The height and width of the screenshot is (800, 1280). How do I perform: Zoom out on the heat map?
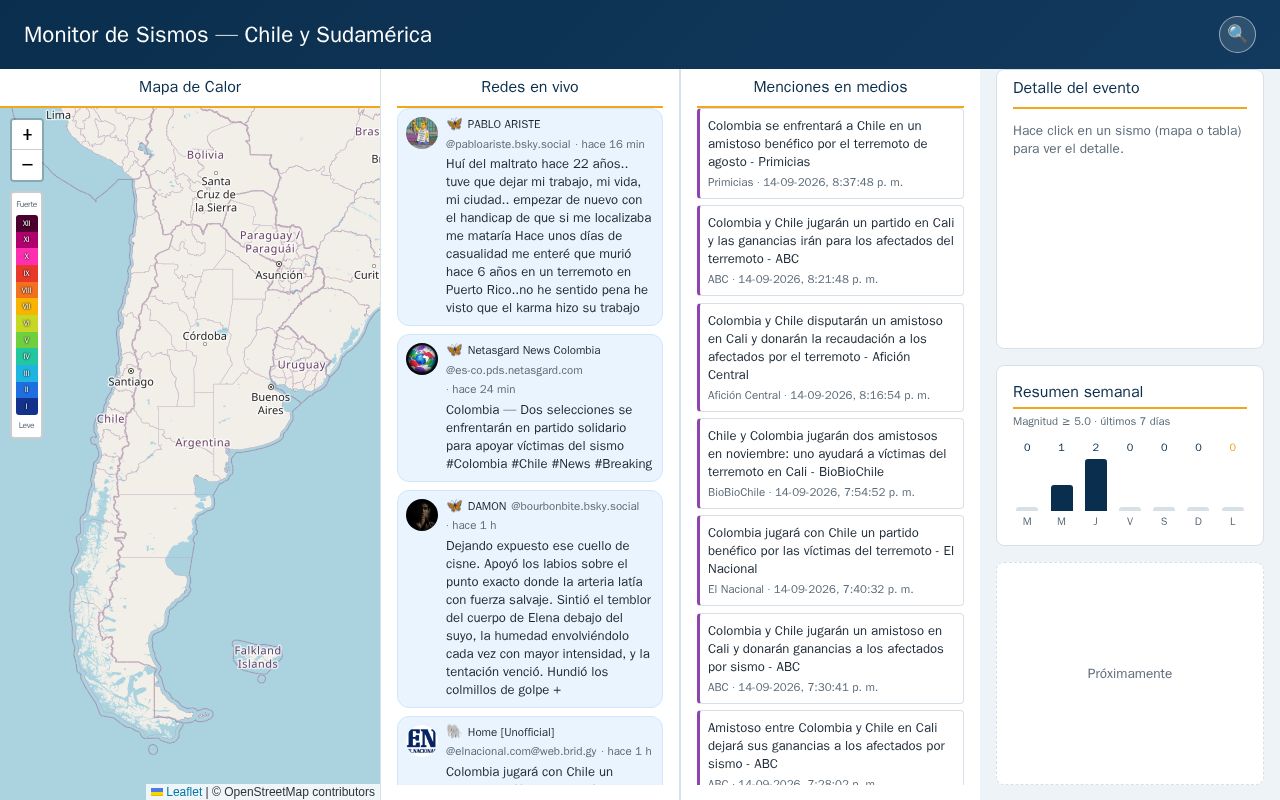click(27, 165)
